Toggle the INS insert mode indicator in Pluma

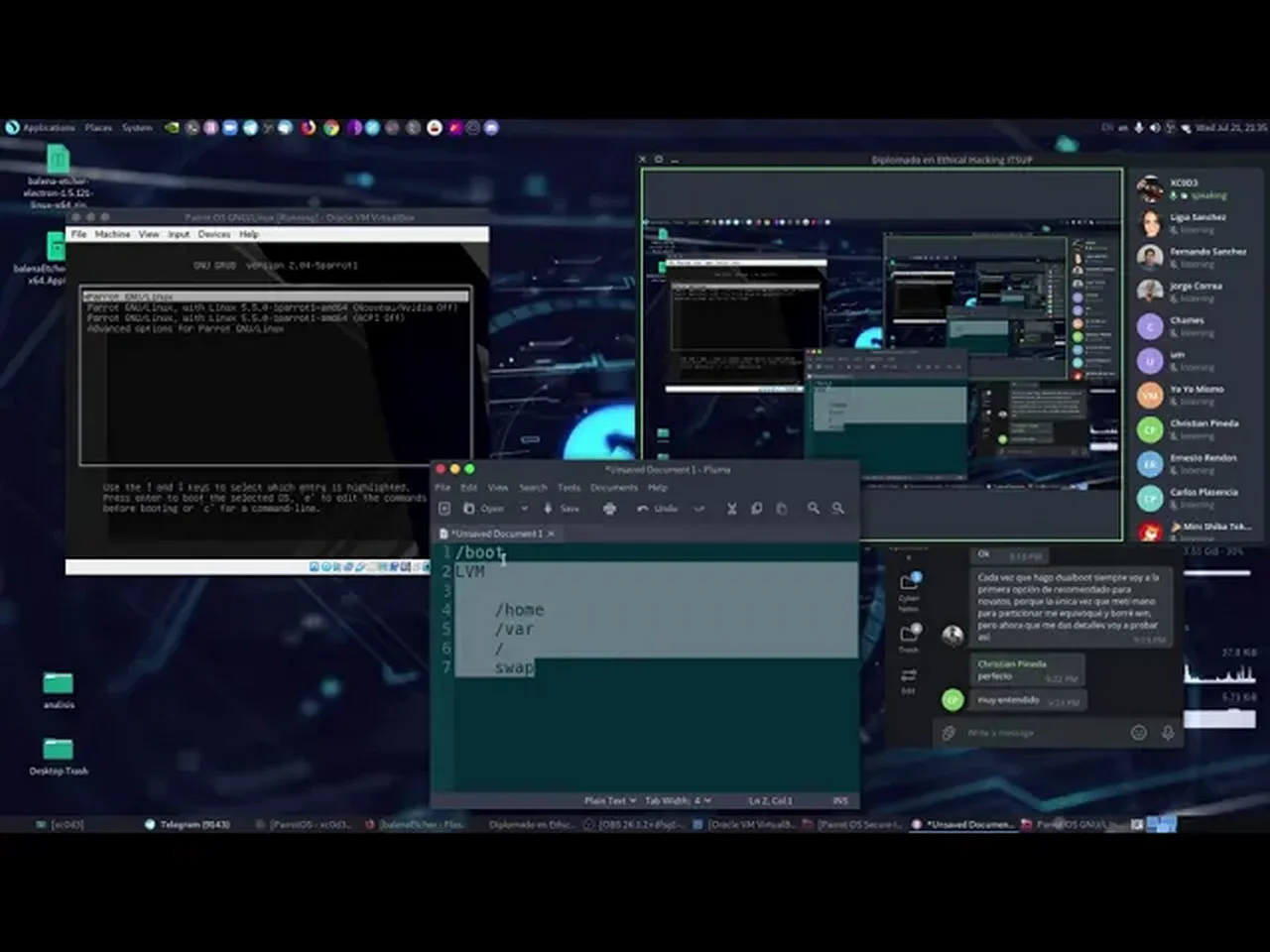840,800
